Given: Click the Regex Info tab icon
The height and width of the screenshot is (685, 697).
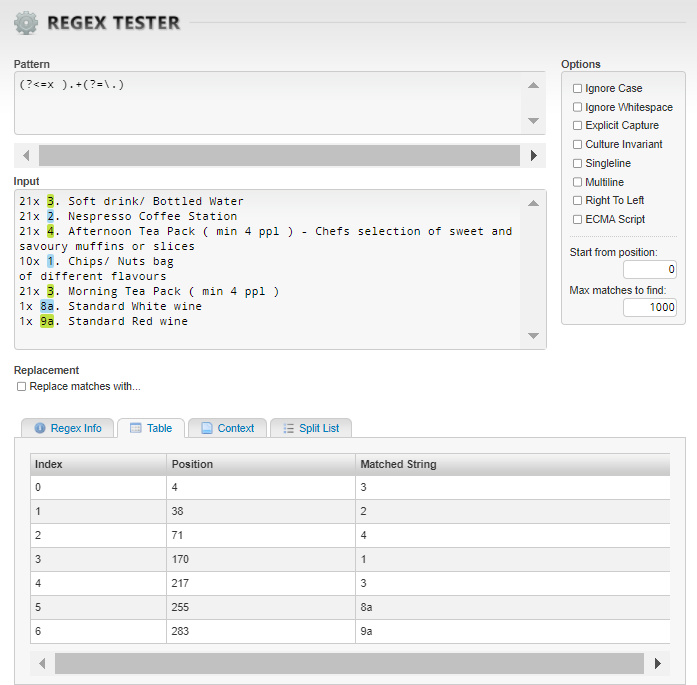Looking at the screenshot, I should (x=40, y=428).
